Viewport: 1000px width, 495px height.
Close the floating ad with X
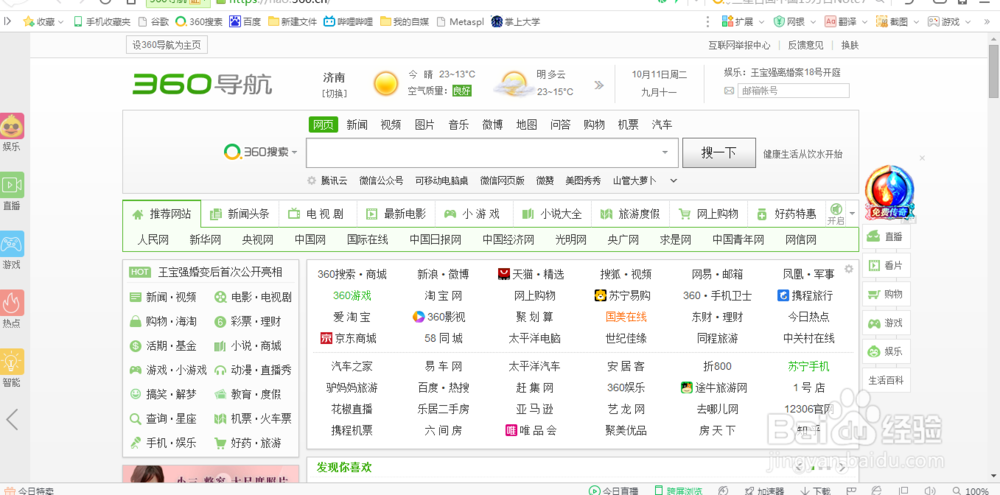(922, 158)
